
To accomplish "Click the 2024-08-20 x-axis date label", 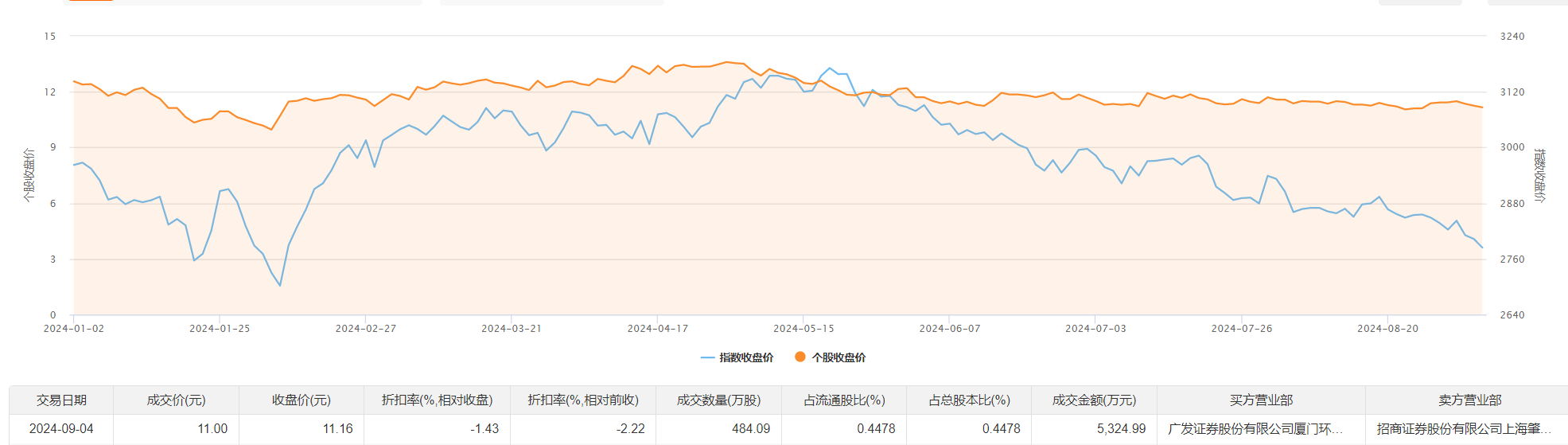I will pyautogui.click(x=1387, y=328).
